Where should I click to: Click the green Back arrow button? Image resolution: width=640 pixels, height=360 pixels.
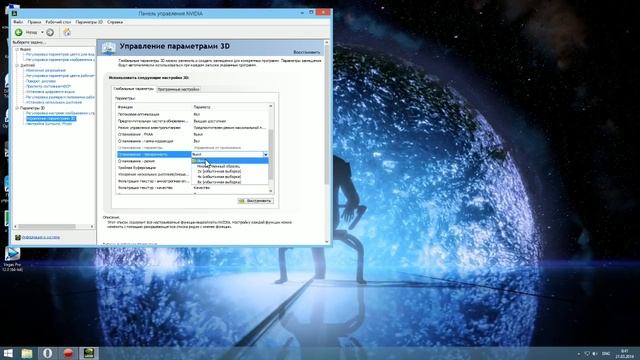(x=18, y=32)
